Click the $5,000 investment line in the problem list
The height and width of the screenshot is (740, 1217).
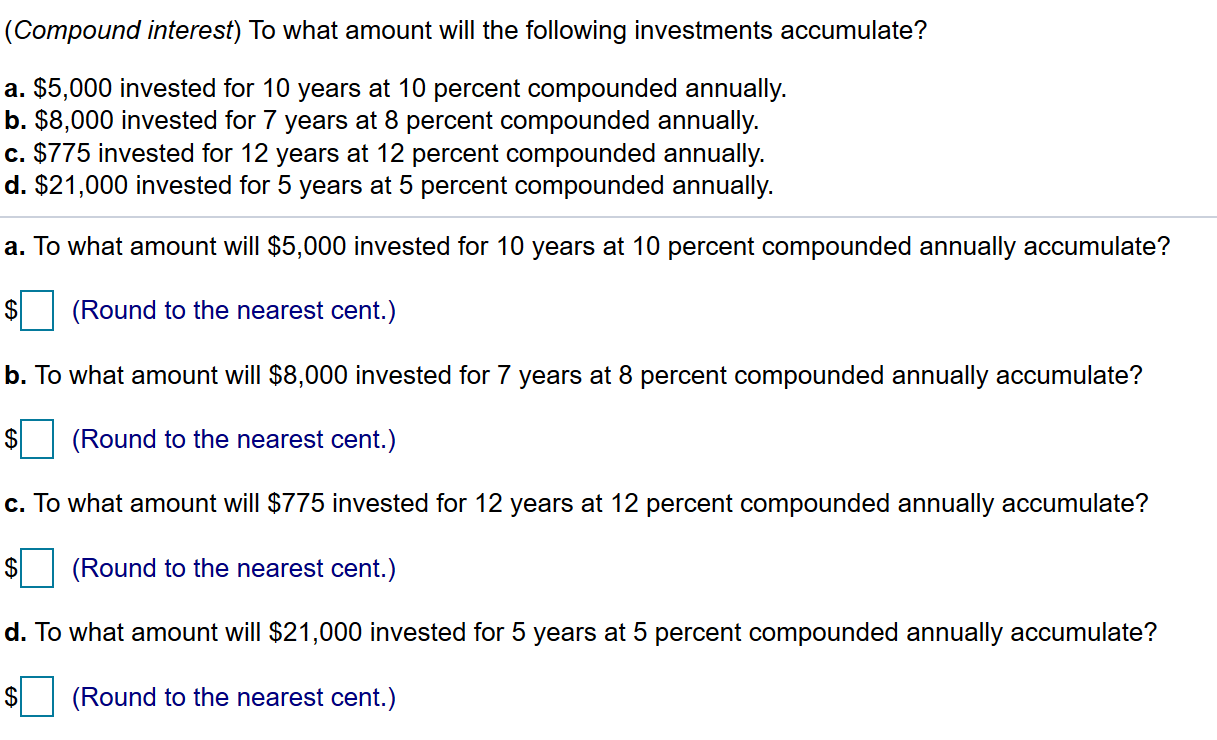pyautogui.click(x=395, y=88)
